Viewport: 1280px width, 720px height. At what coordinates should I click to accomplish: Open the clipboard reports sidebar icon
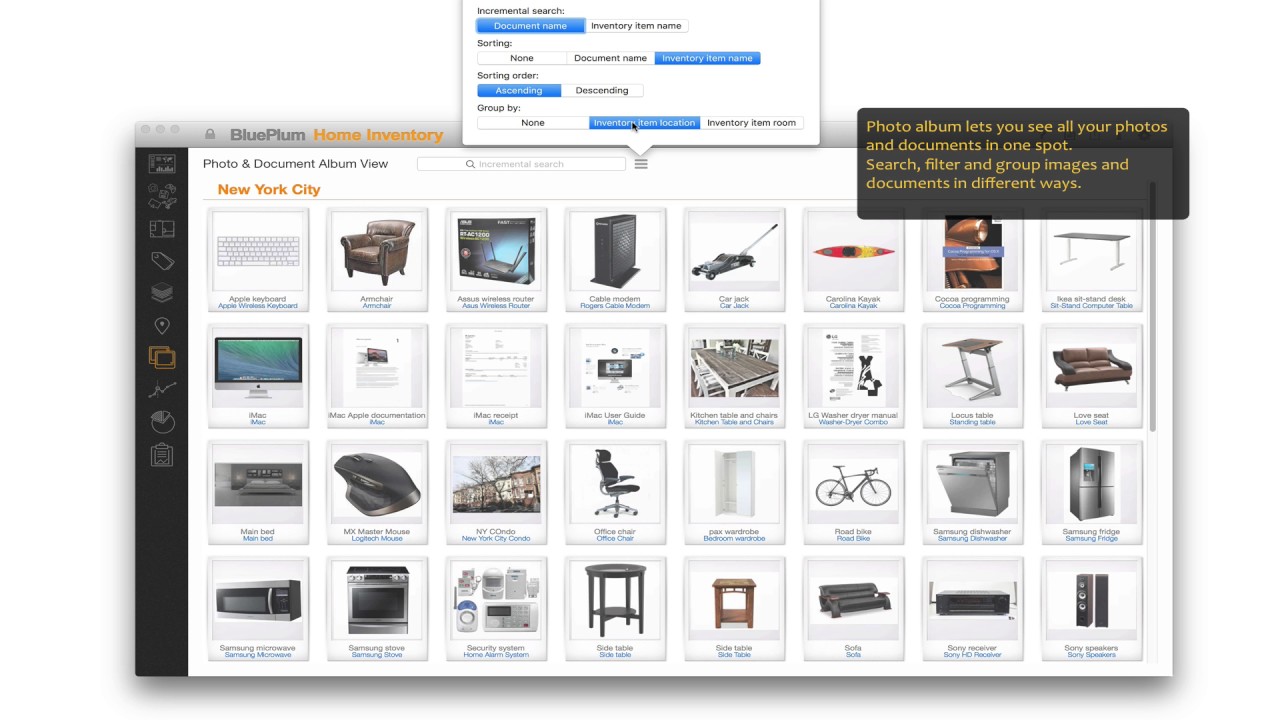161,455
